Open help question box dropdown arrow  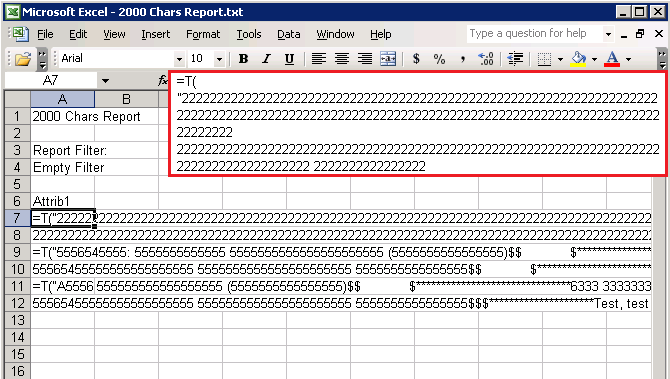[608, 34]
